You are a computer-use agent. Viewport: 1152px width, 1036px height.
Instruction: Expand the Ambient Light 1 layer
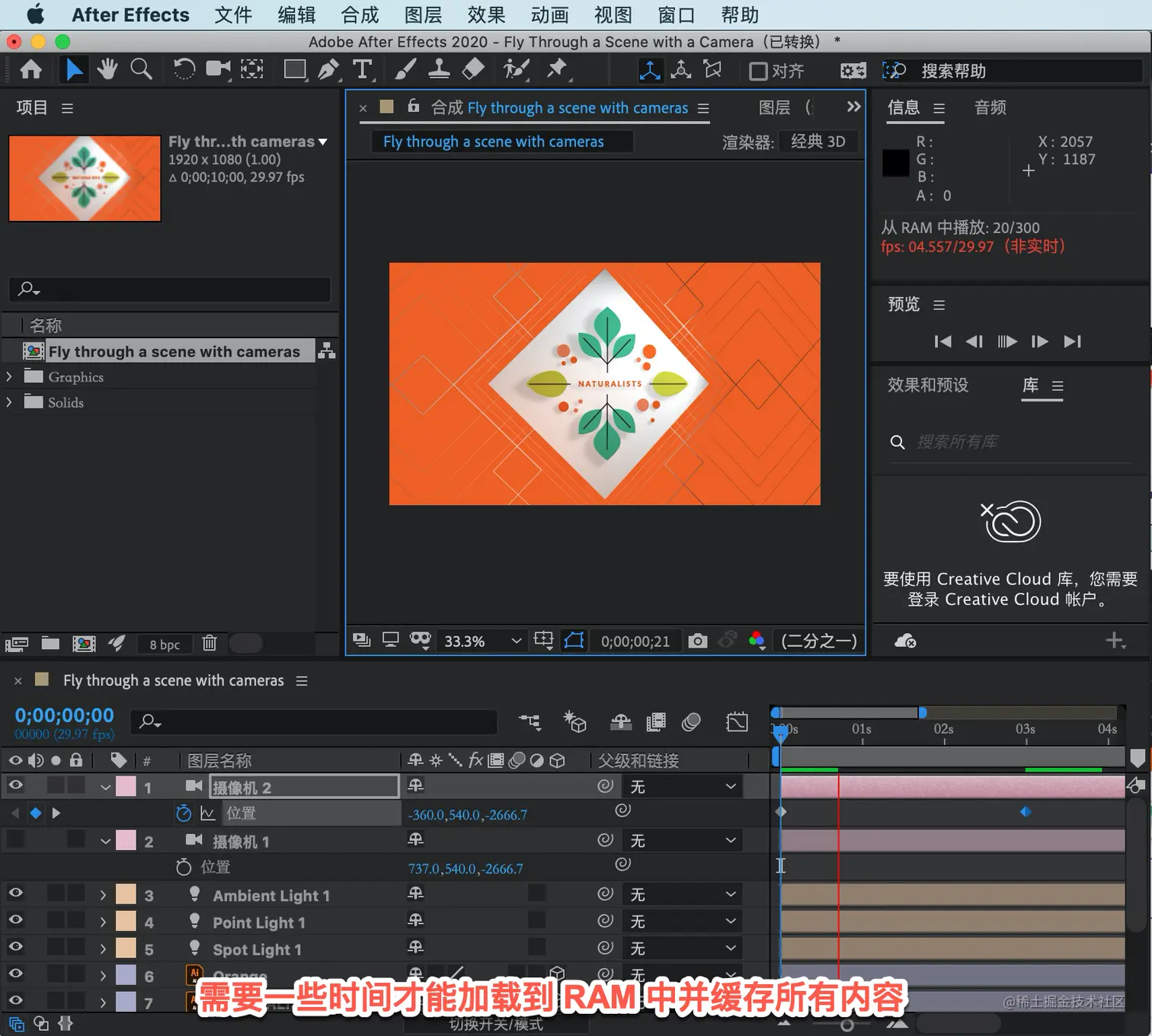coord(103,894)
